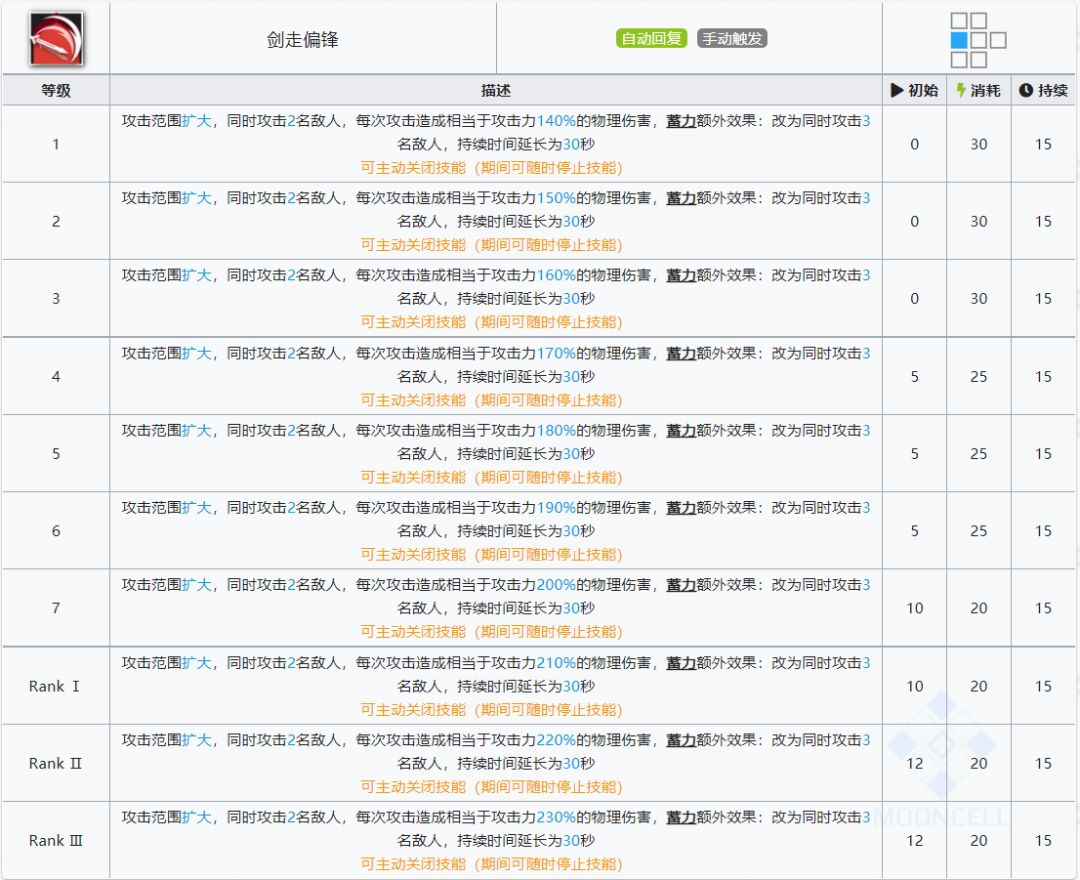Click the clock icon beside 持续
Viewport: 1080px width, 880px height.
(x=1025, y=90)
